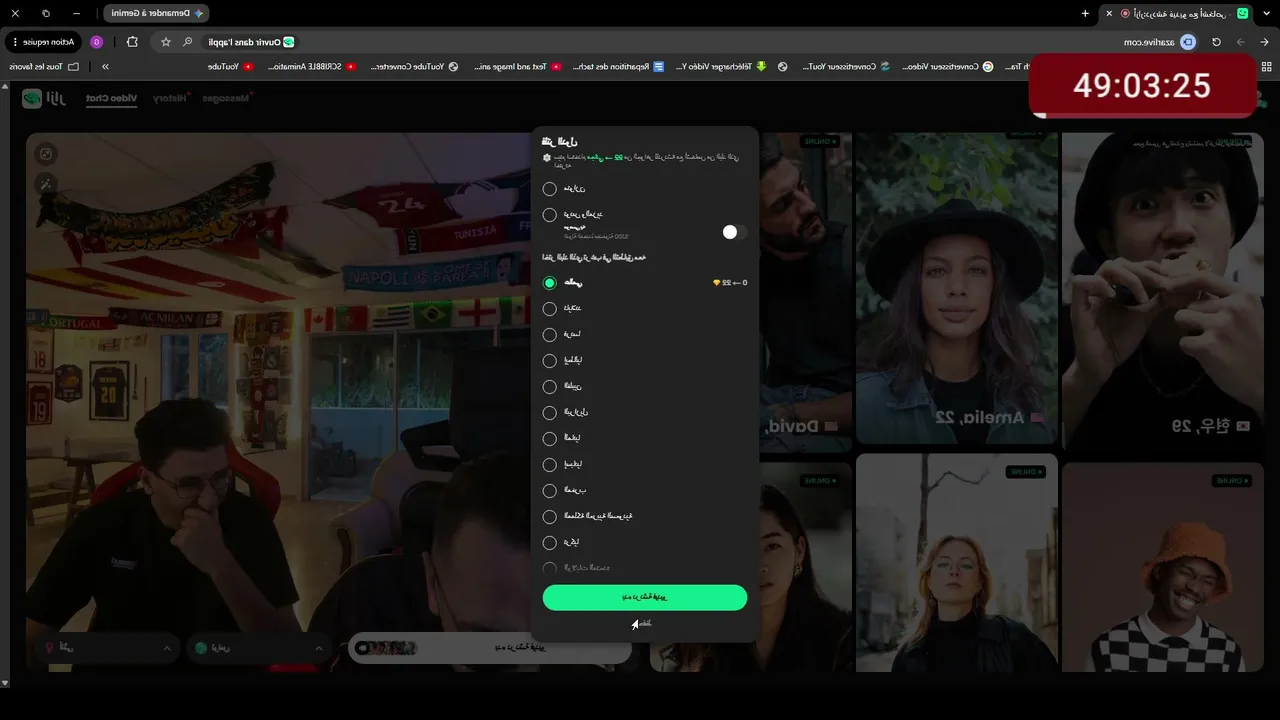The width and height of the screenshot is (1280, 720).
Task: Open the purple G profile avatar
Action: pos(97,42)
